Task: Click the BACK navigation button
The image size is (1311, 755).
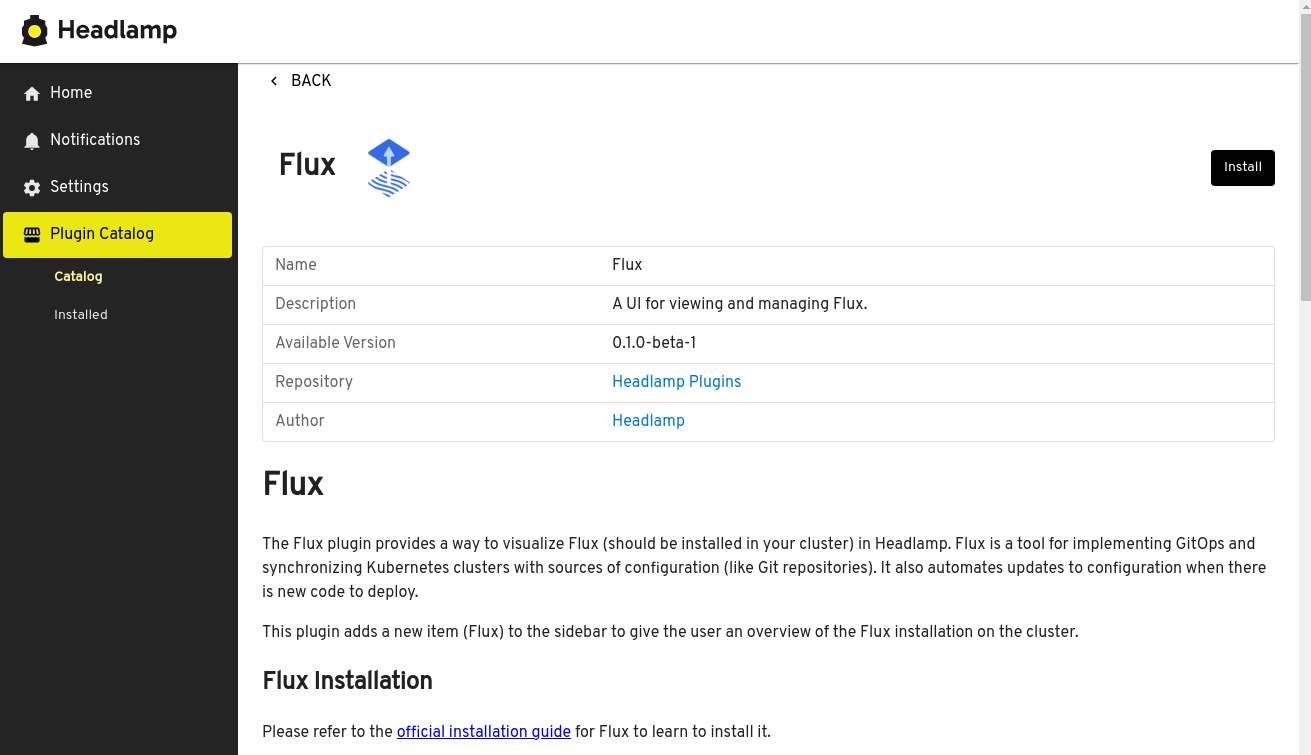Action: pos(300,81)
